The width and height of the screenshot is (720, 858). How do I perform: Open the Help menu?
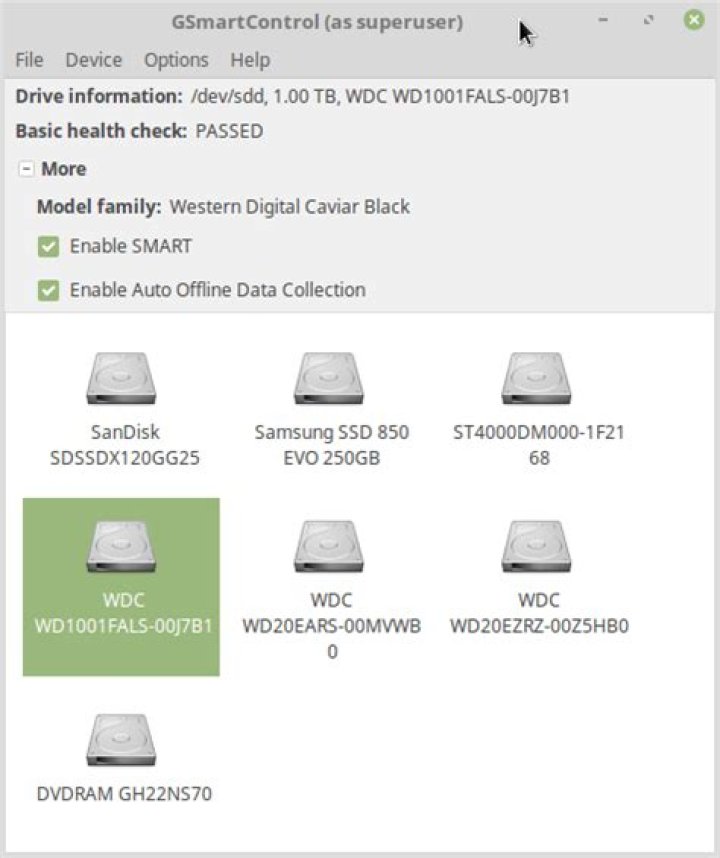[x=250, y=60]
